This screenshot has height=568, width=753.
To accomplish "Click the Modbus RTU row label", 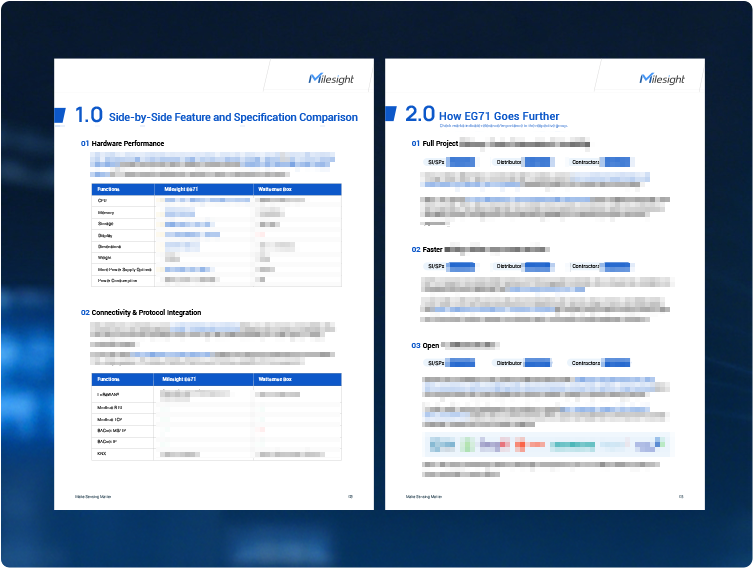I will (110, 408).
